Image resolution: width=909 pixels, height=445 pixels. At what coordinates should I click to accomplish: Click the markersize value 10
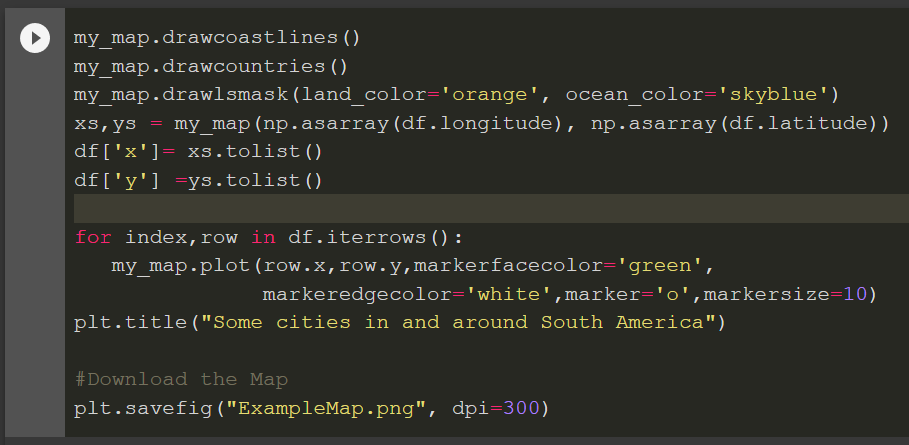click(x=855, y=294)
